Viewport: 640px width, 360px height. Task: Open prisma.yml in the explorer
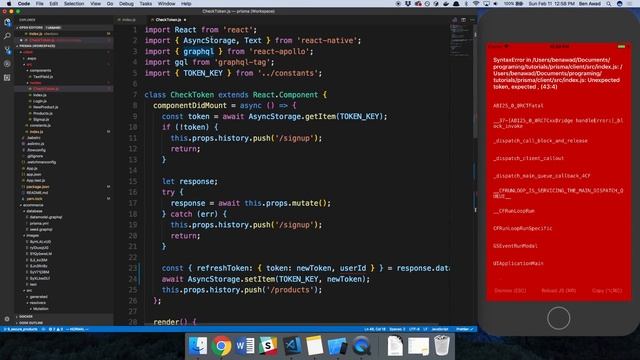(x=39, y=223)
